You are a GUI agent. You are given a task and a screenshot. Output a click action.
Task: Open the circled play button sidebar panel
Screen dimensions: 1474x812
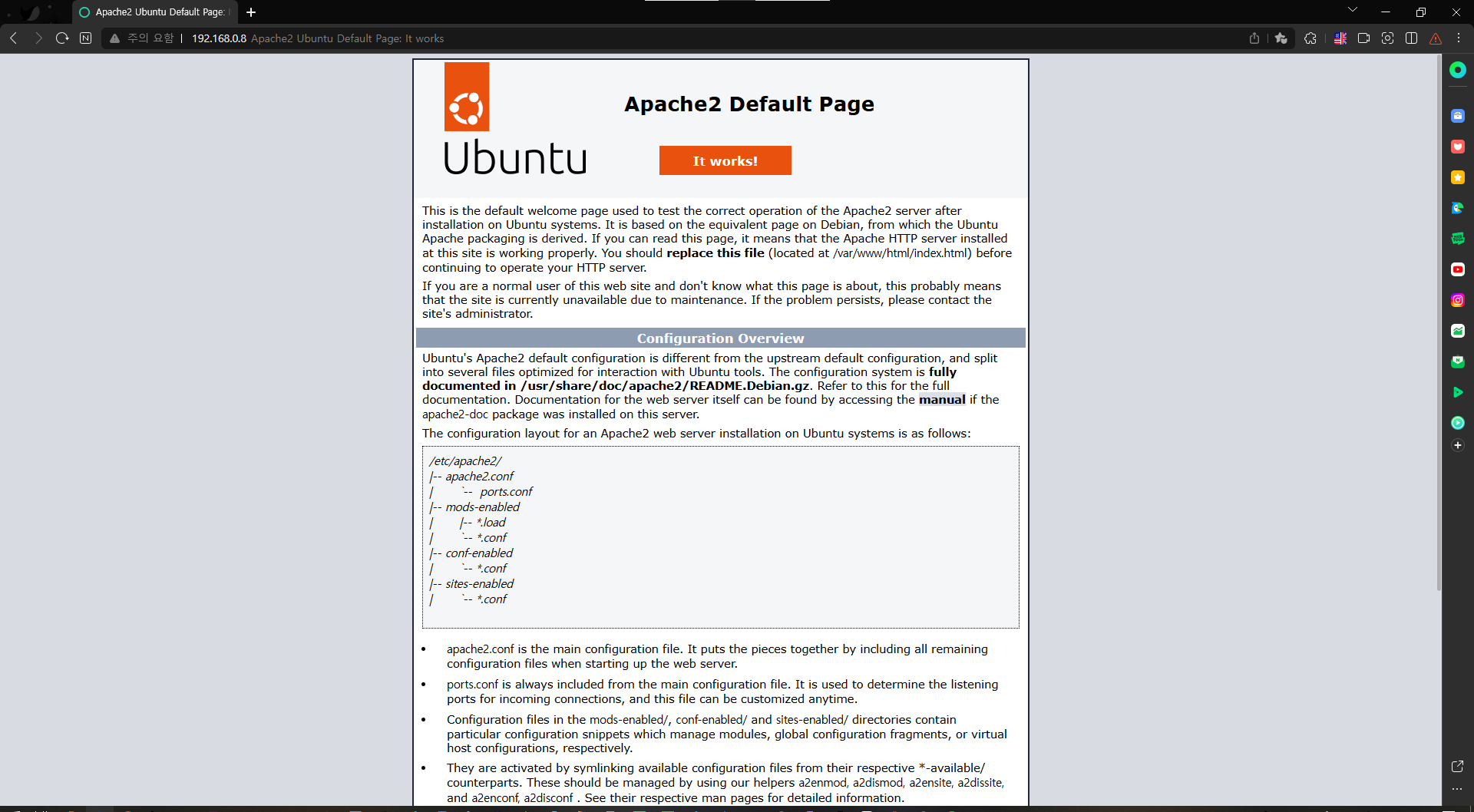tap(1457, 423)
